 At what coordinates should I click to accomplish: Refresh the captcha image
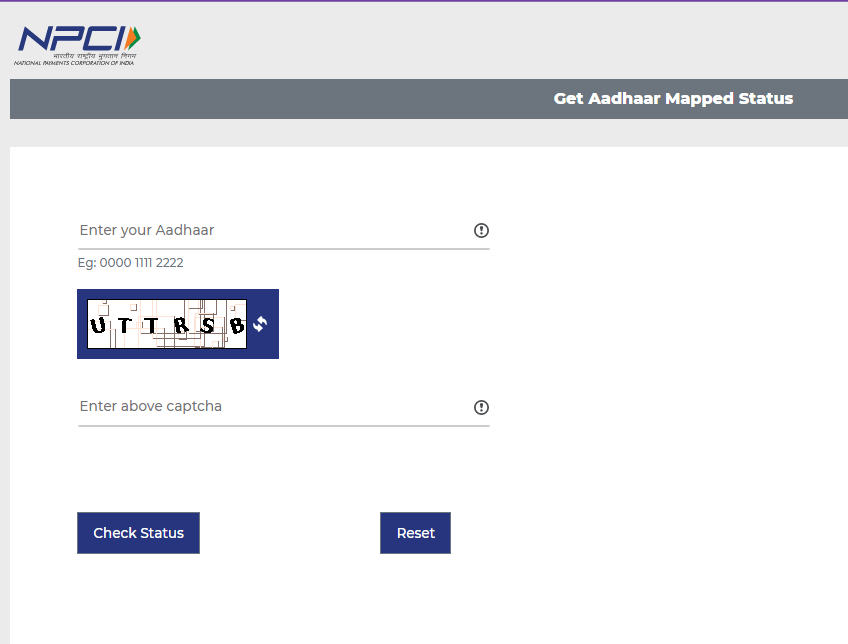261,324
